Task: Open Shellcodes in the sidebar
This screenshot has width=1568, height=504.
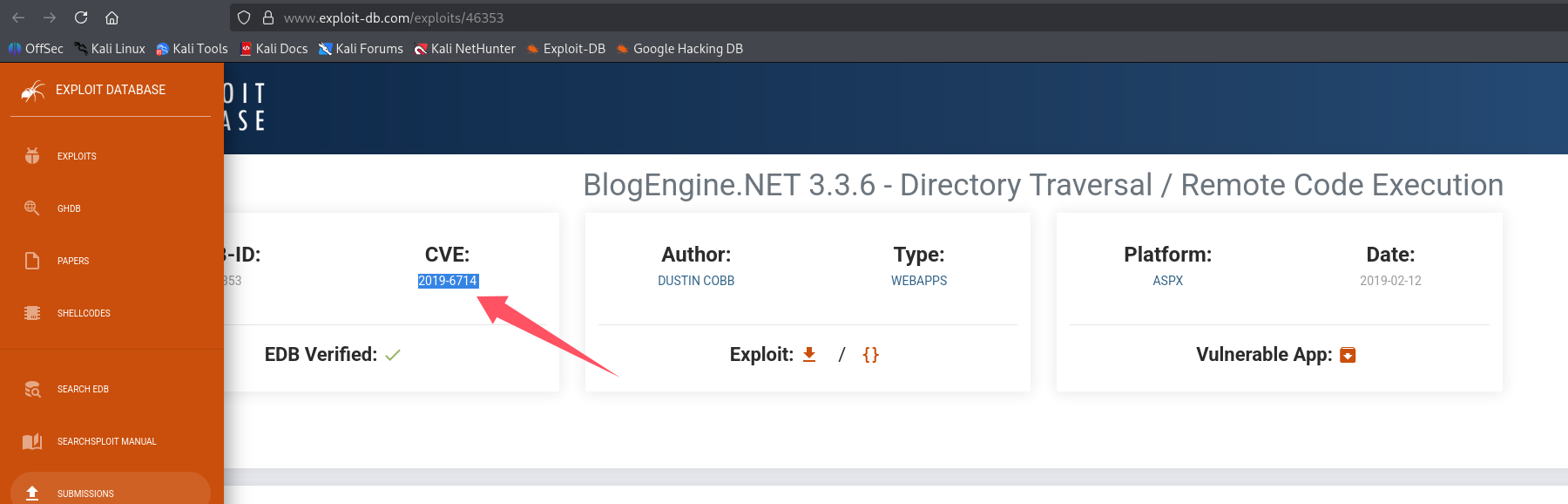Action: 84,313
